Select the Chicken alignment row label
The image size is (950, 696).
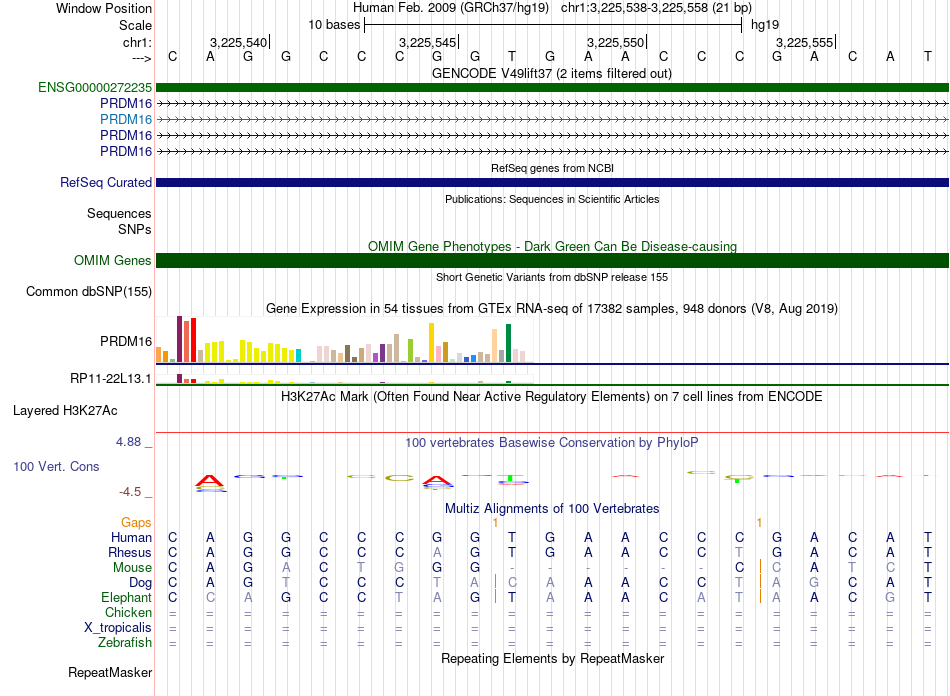click(x=128, y=612)
